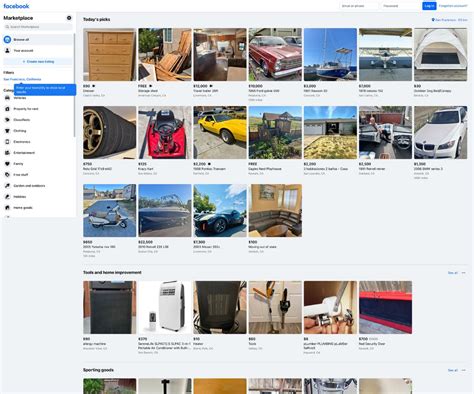Open the red Krazy Kart listing photo
474x394 pixels.
point(165,132)
